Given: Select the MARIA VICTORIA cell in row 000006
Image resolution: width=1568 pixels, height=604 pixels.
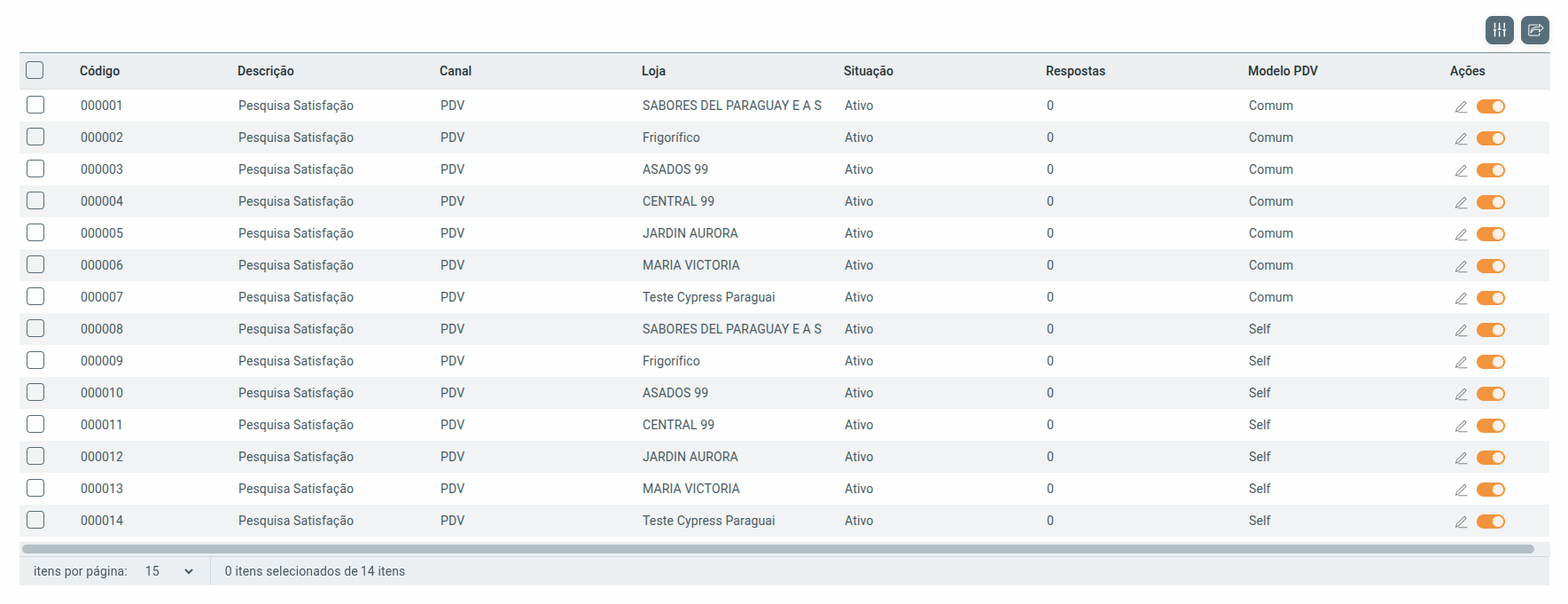Looking at the screenshot, I should (690, 265).
